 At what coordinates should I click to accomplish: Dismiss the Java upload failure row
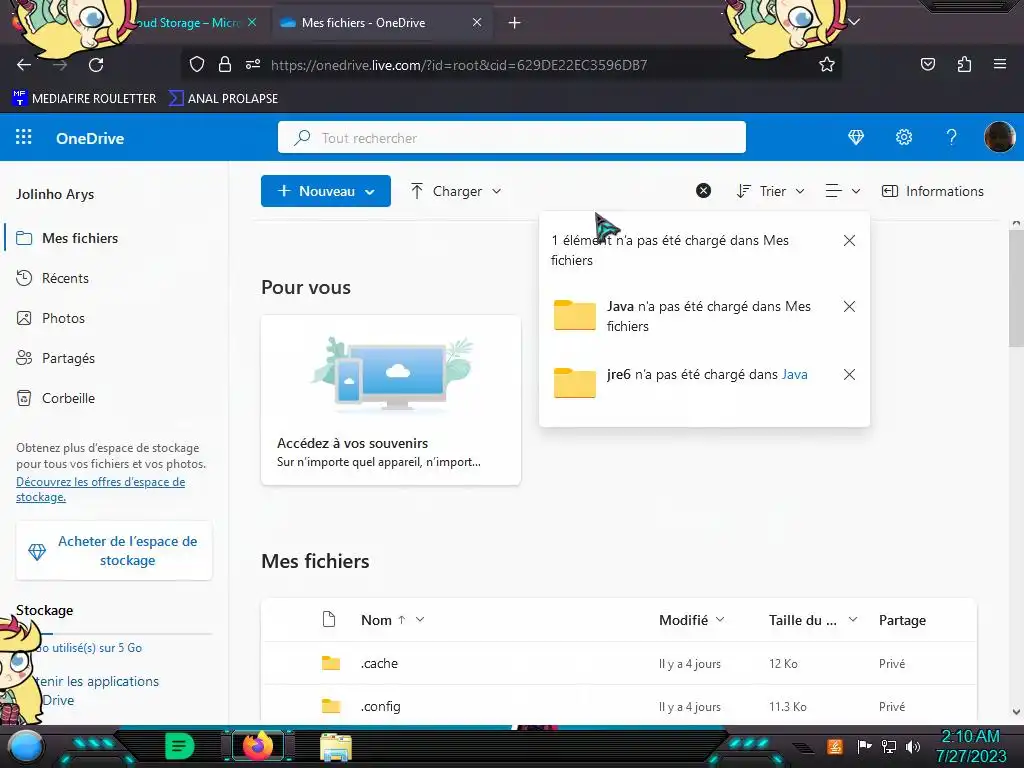pyautogui.click(x=849, y=306)
